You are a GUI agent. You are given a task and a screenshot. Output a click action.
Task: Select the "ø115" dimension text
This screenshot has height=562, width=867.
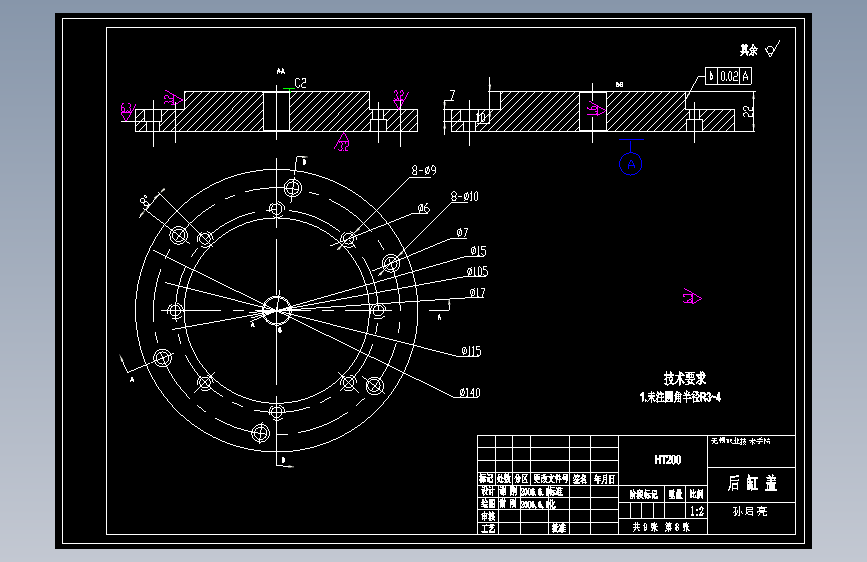point(471,351)
